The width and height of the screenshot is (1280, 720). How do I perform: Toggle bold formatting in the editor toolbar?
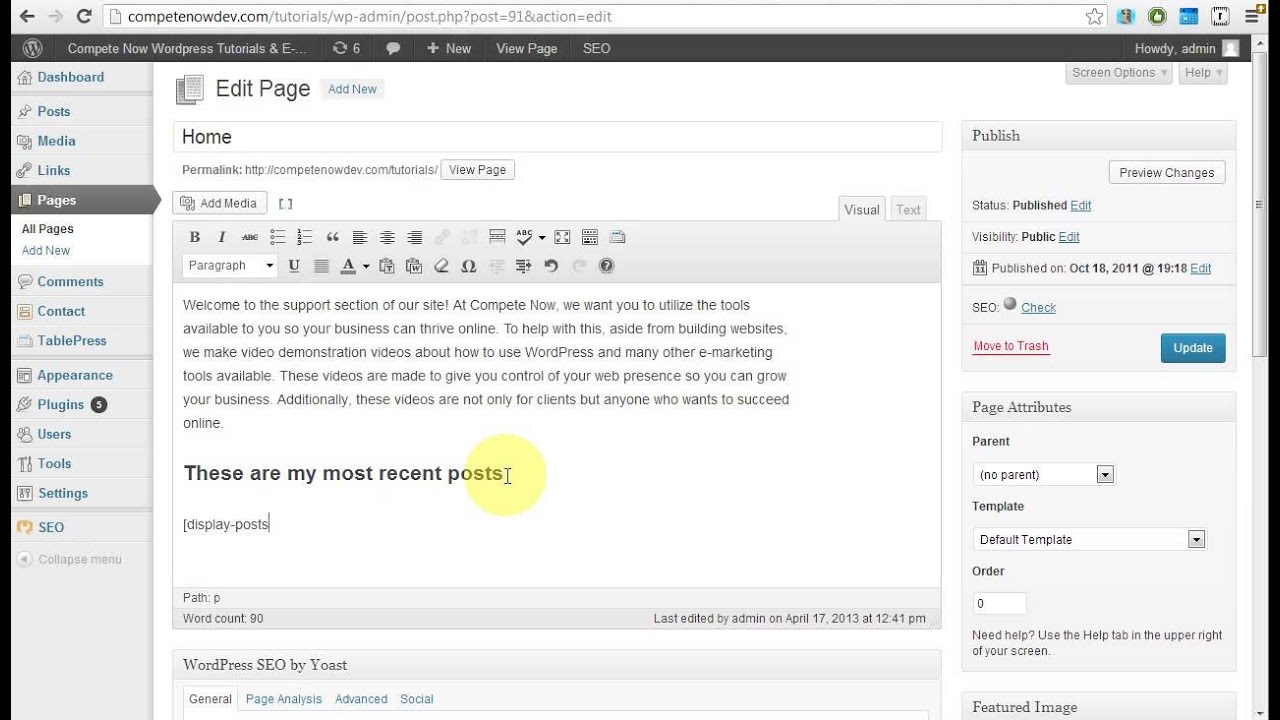195,237
